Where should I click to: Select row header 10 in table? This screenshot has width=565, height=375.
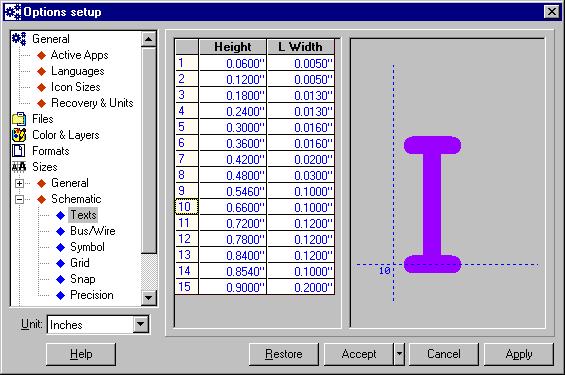[x=187, y=207]
